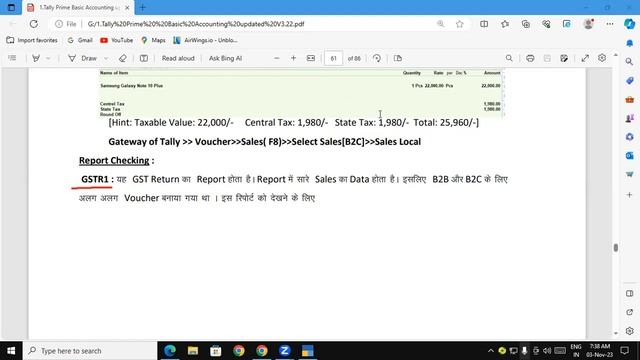Select the Draw tool

(x=82, y=58)
